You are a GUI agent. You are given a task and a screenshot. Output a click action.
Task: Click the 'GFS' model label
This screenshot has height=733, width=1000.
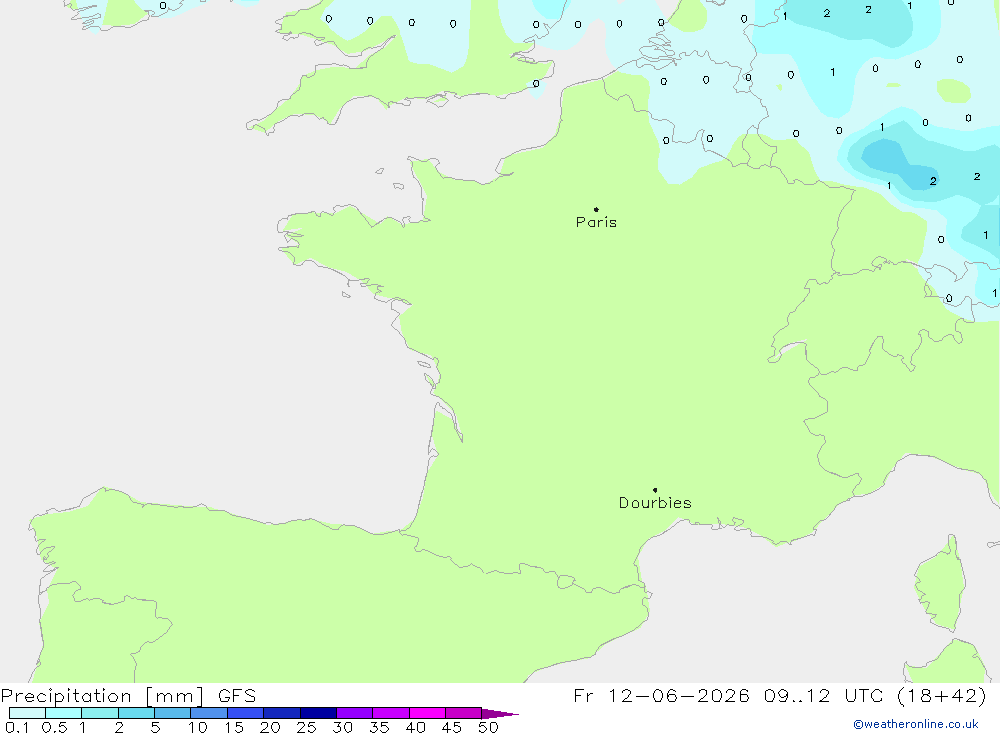point(237,696)
